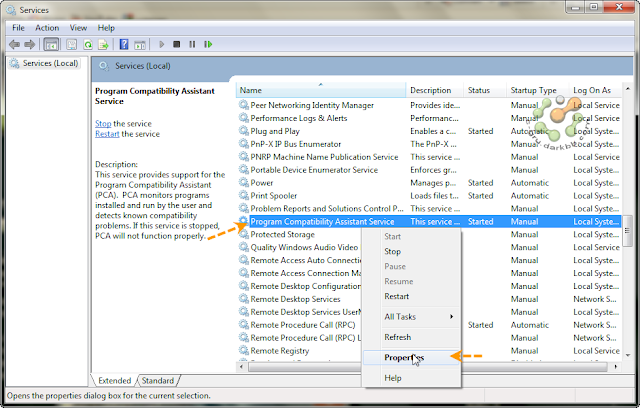640x408 pixels.
Task: Switch to the Extended tab
Action: [x=114, y=380]
